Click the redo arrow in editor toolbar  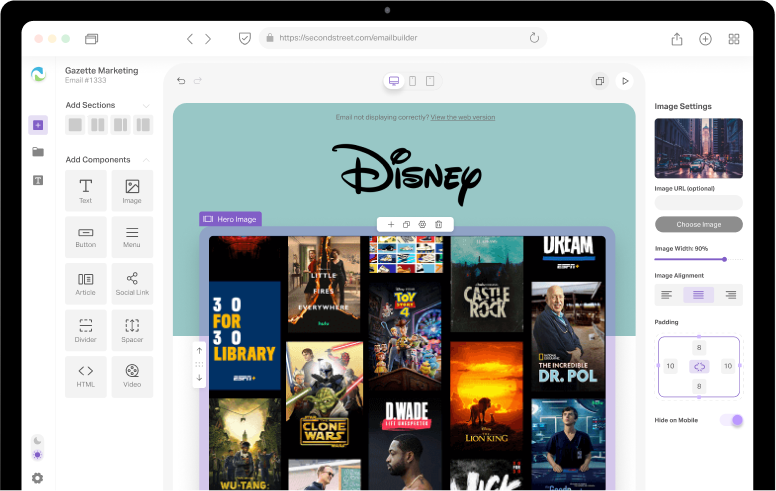197,81
